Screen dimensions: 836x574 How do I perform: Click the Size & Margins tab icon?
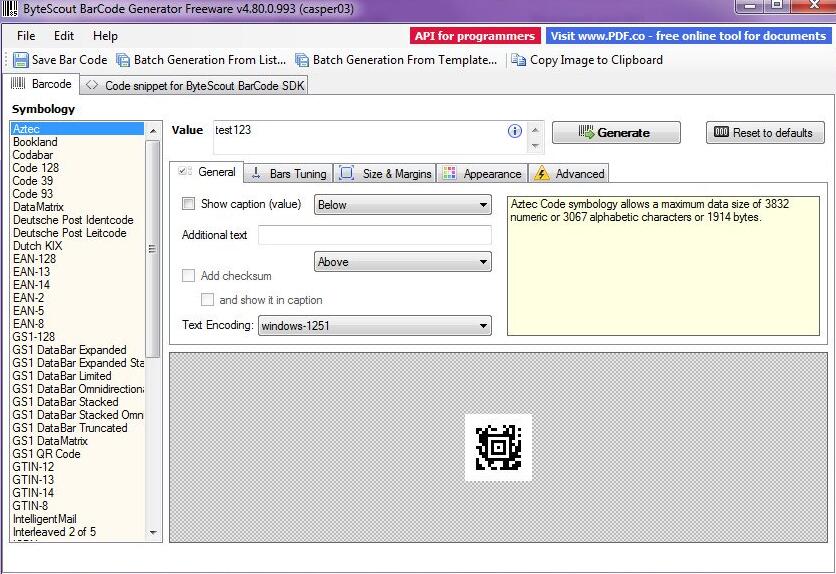pyautogui.click(x=347, y=173)
